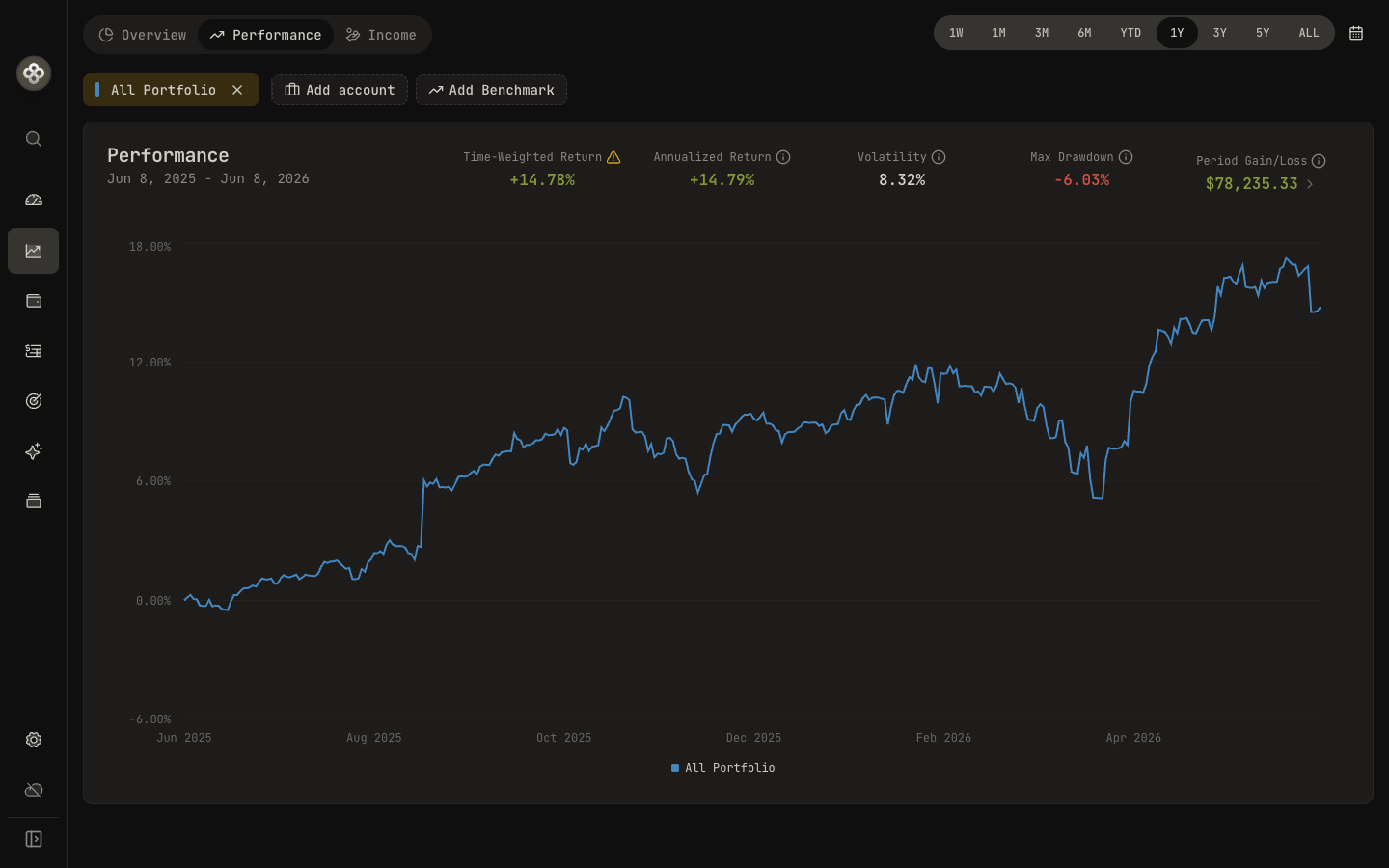Open the dashboard gauge icon
The width and height of the screenshot is (1389, 868).
pyautogui.click(x=34, y=201)
